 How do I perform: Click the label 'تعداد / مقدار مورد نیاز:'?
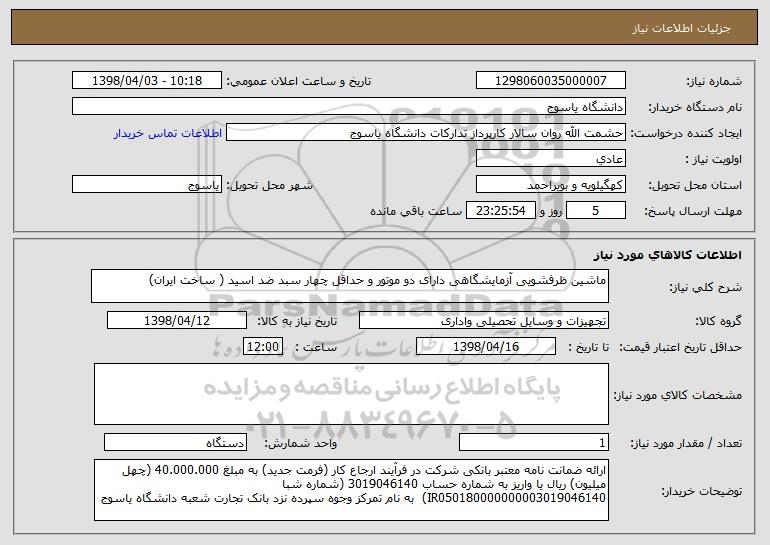(686, 444)
